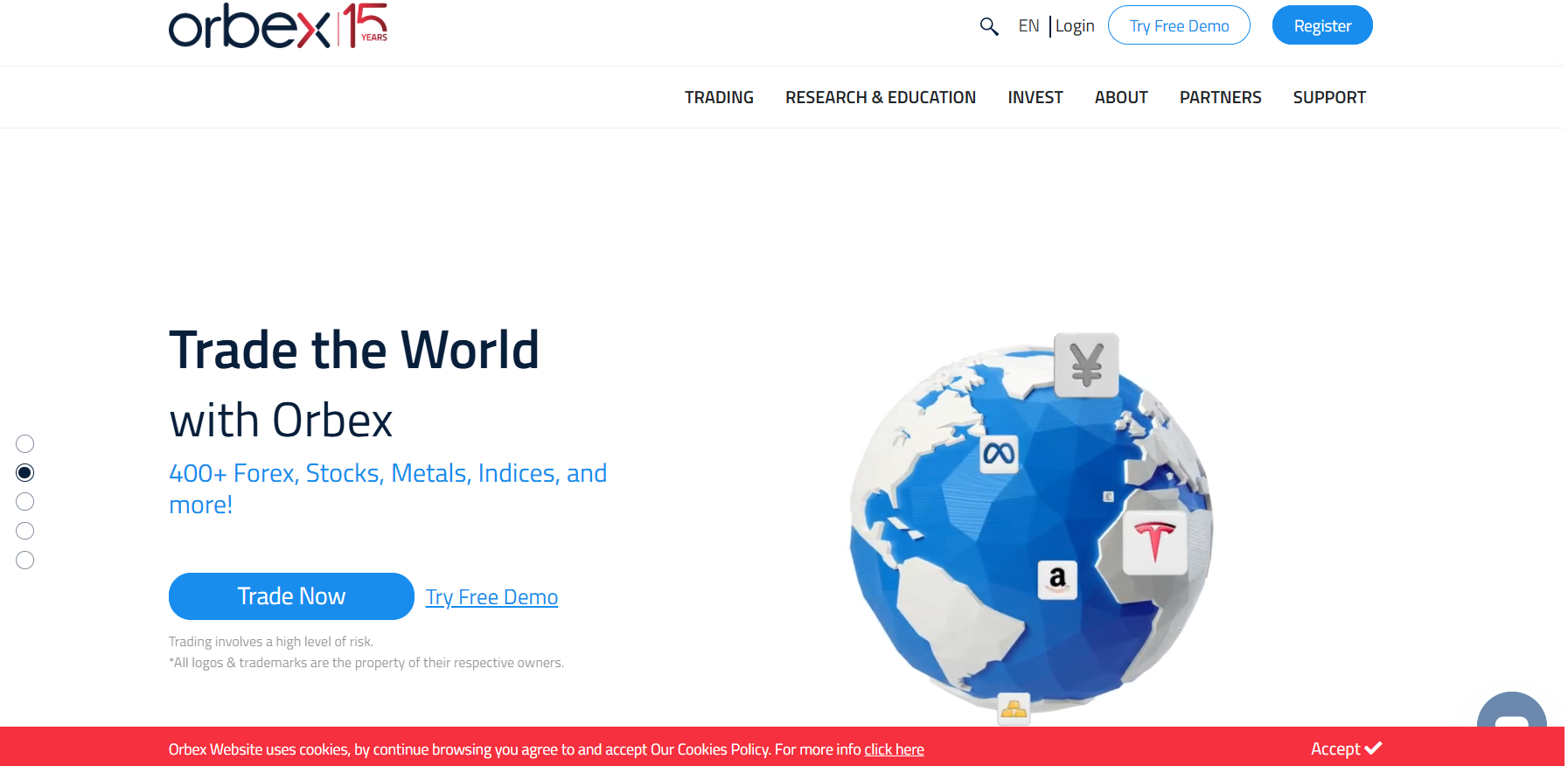Viewport: 1568px width, 766px height.
Task: Open the EN language selector
Action: click(1028, 26)
